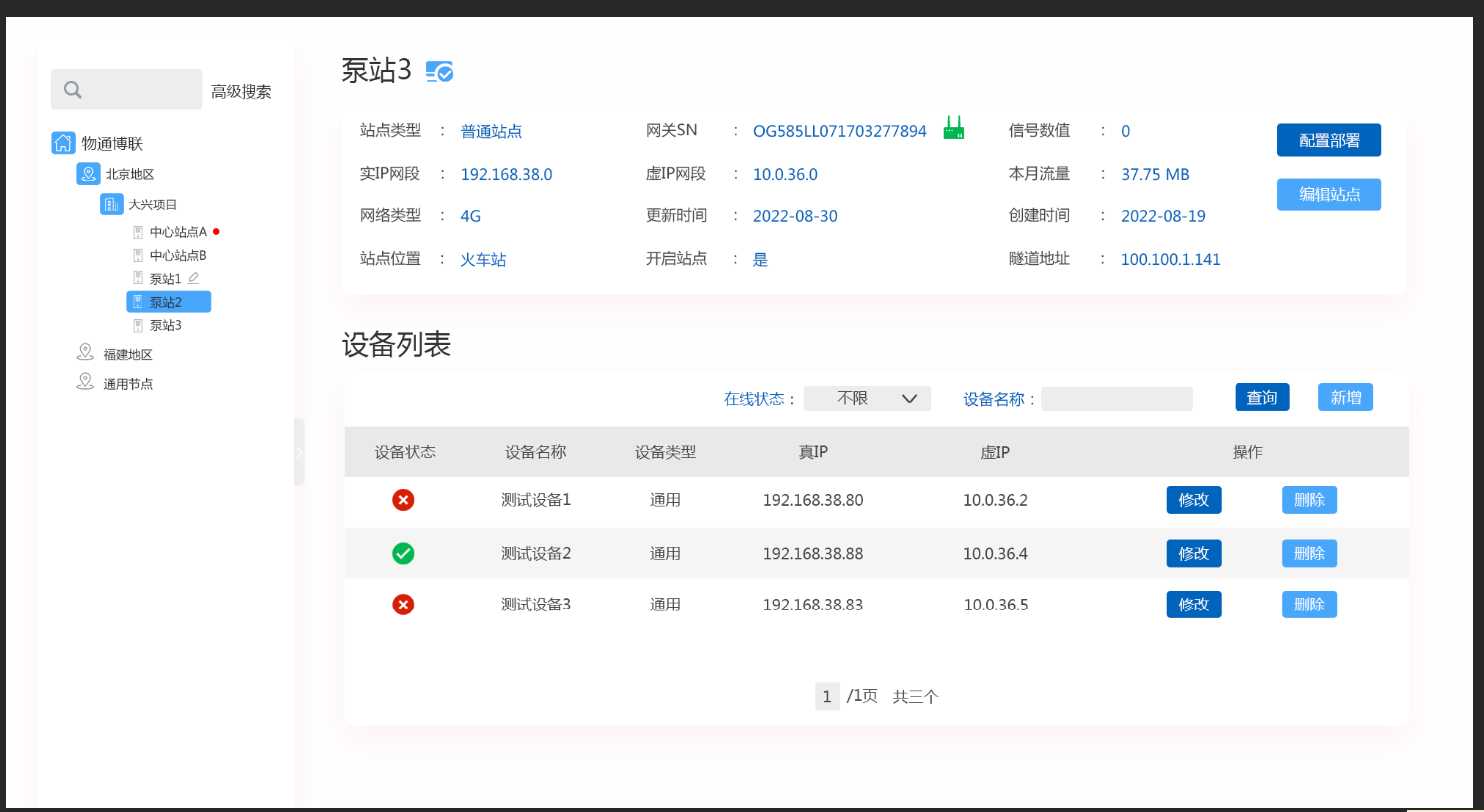
Task: Click the verified badge icon beside 泵站3 title
Action: [x=439, y=71]
